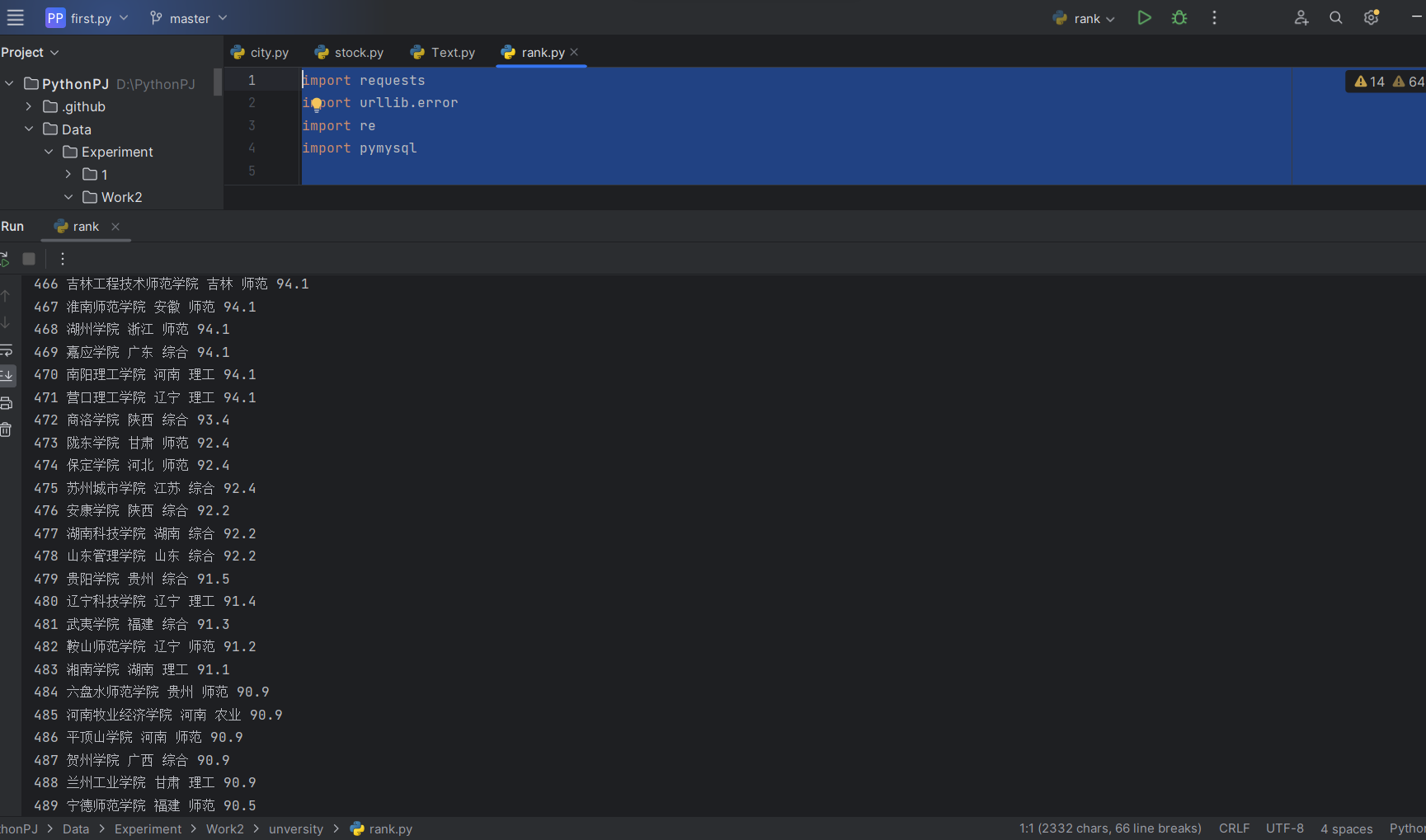This screenshot has height=840, width=1426.
Task: Click the 'import pymysql' code line
Action: click(x=360, y=148)
